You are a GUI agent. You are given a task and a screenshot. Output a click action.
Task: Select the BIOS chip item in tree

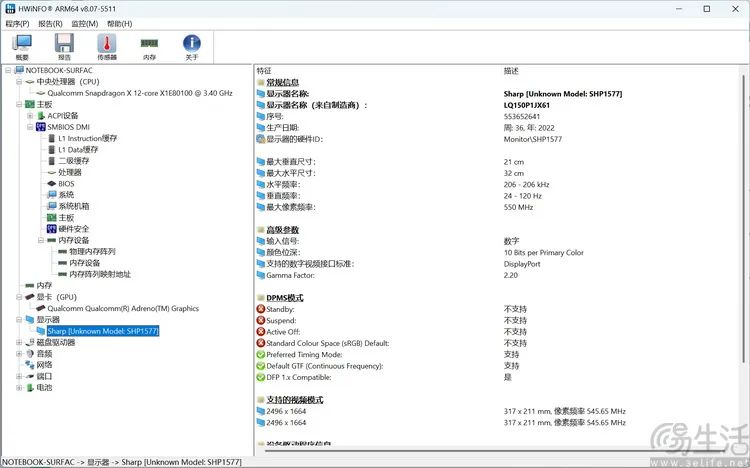tap(65, 183)
